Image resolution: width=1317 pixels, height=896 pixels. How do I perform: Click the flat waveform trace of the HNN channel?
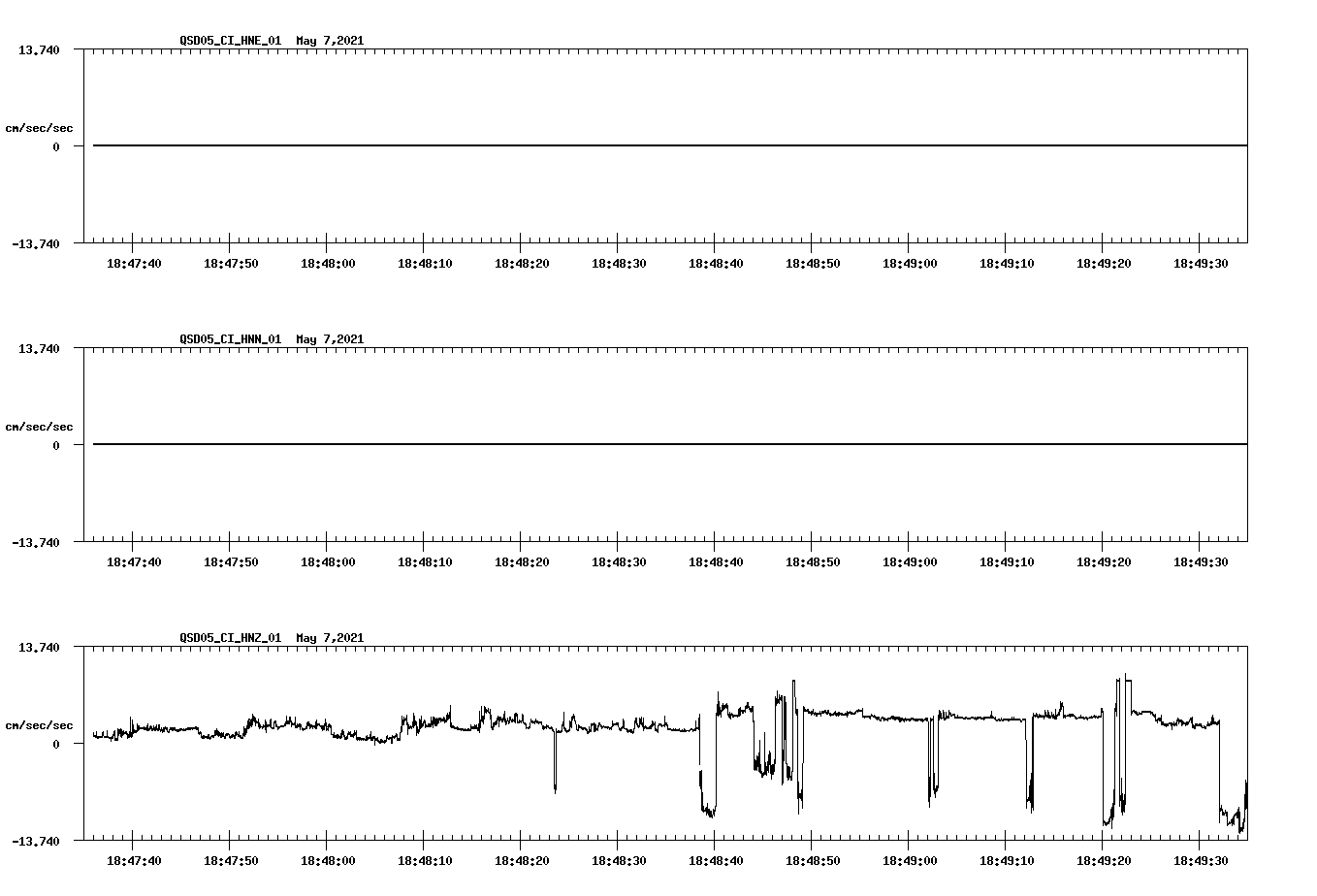click(x=582, y=443)
